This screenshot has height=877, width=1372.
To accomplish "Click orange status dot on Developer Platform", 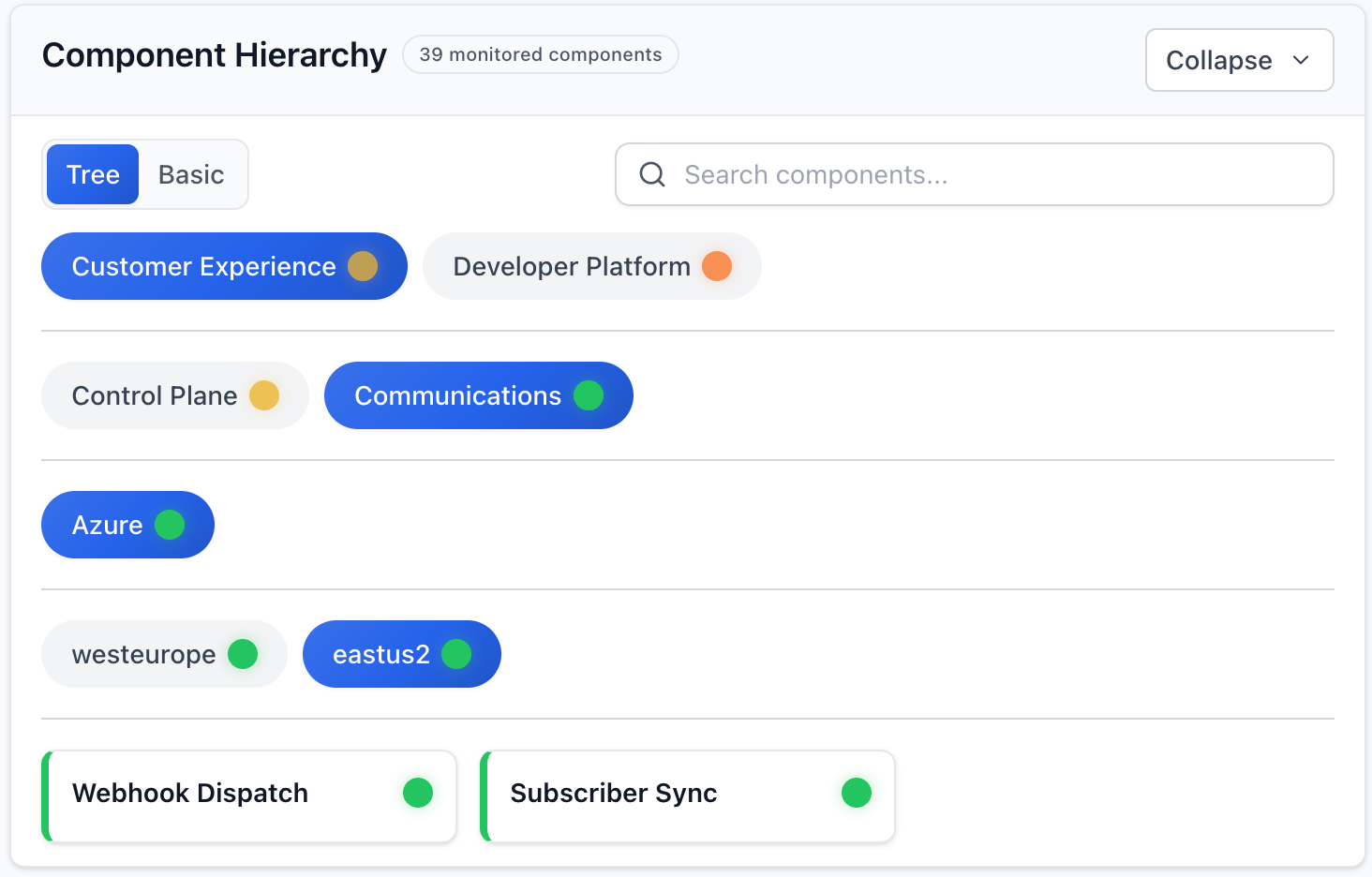I will click(x=717, y=266).
